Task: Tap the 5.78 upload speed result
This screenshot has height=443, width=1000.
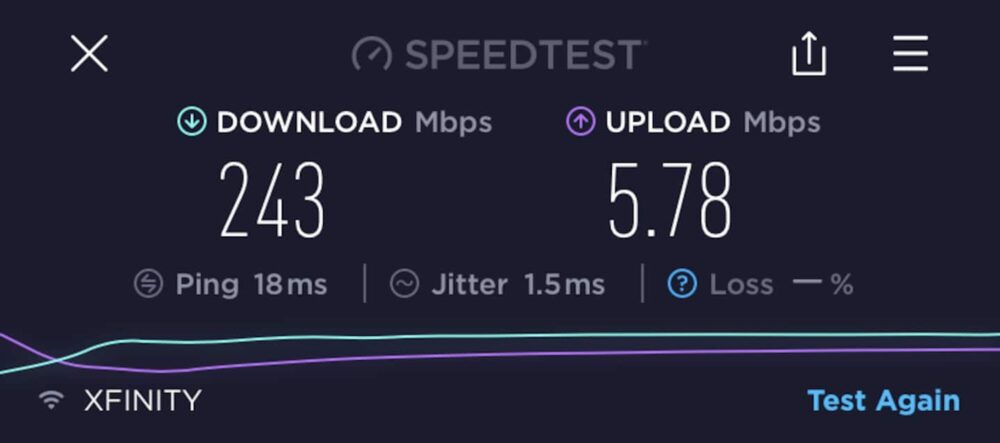Action: coord(670,200)
